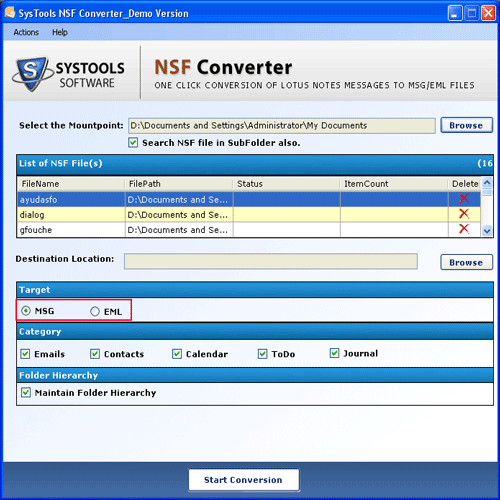
Task: Click the title bar application icon
Action: coord(10,13)
